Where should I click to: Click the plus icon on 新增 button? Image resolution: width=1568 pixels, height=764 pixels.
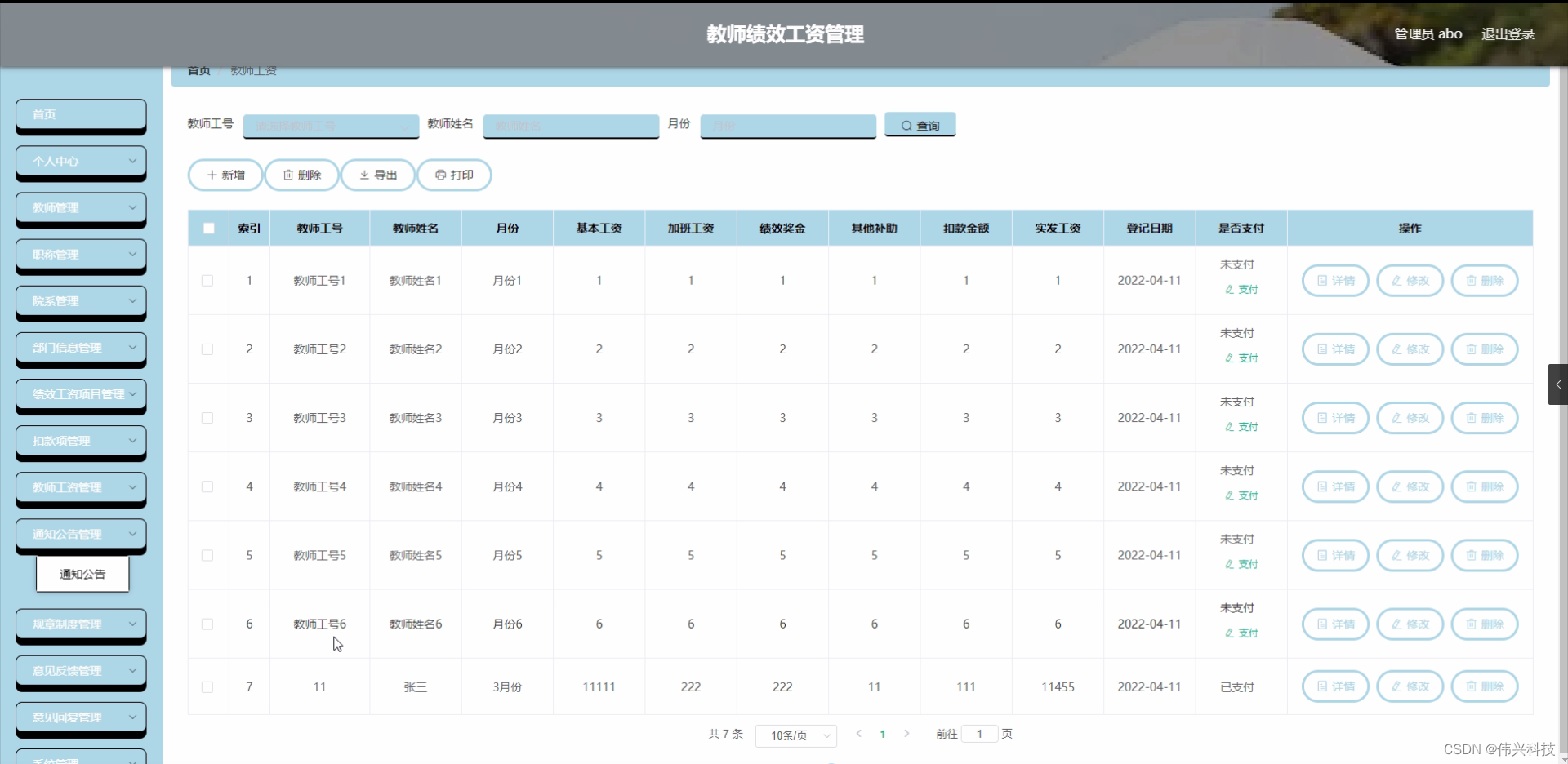click(214, 175)
